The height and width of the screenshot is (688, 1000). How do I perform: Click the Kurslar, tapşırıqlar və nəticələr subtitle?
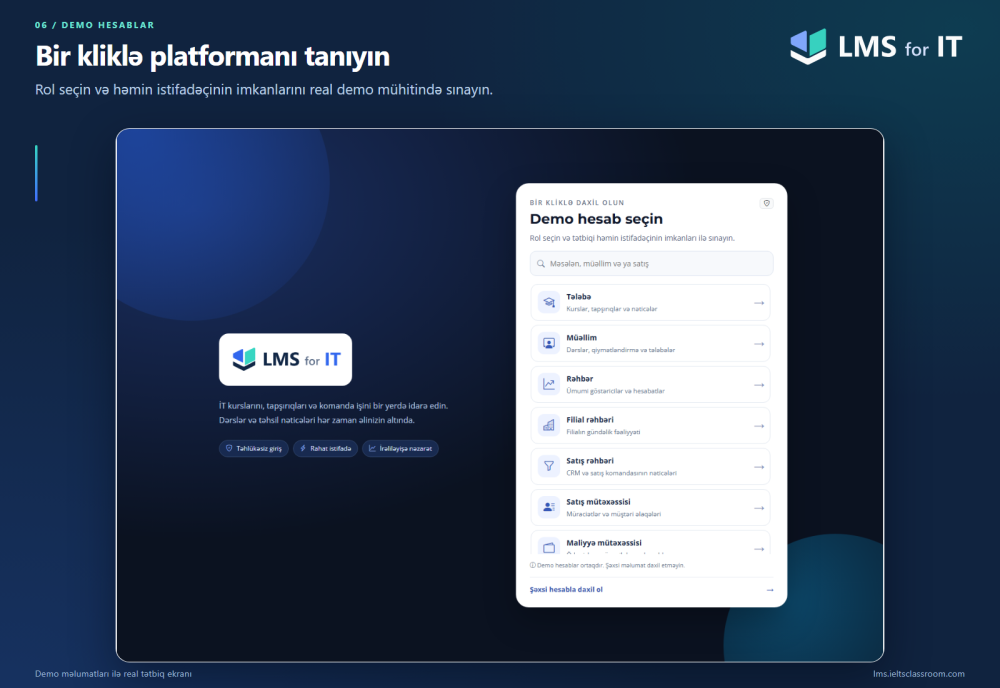coord(611,309)
